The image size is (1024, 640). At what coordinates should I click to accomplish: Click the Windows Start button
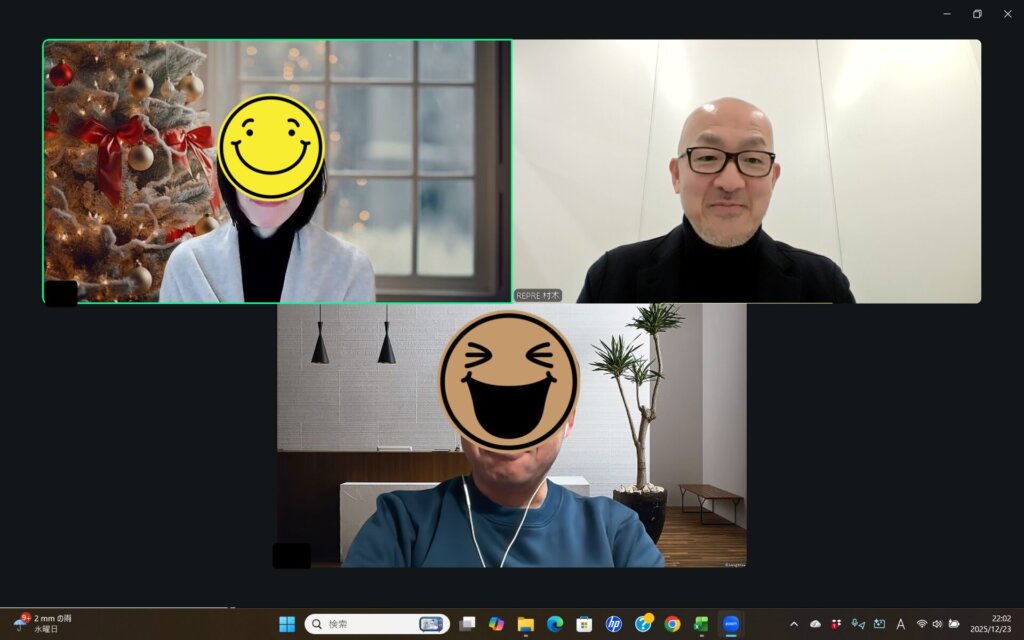pos(287,624)
